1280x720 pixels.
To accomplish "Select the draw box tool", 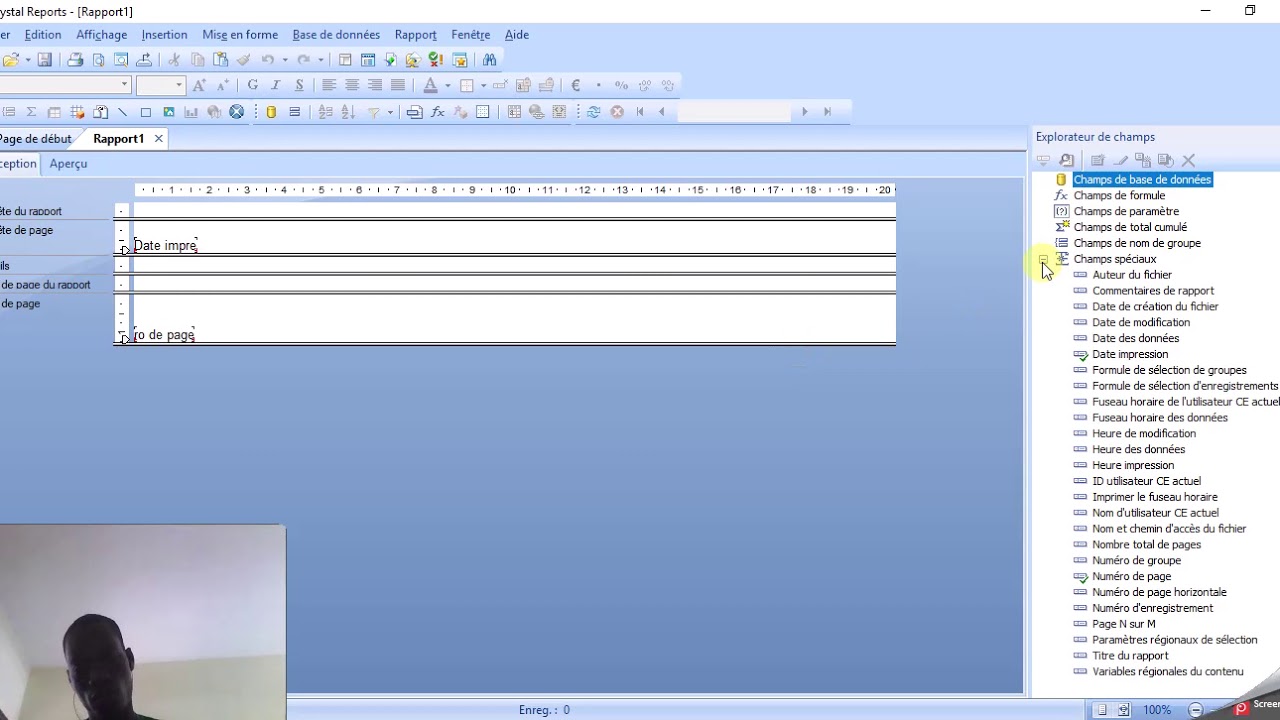I will [x=146, y=112].
